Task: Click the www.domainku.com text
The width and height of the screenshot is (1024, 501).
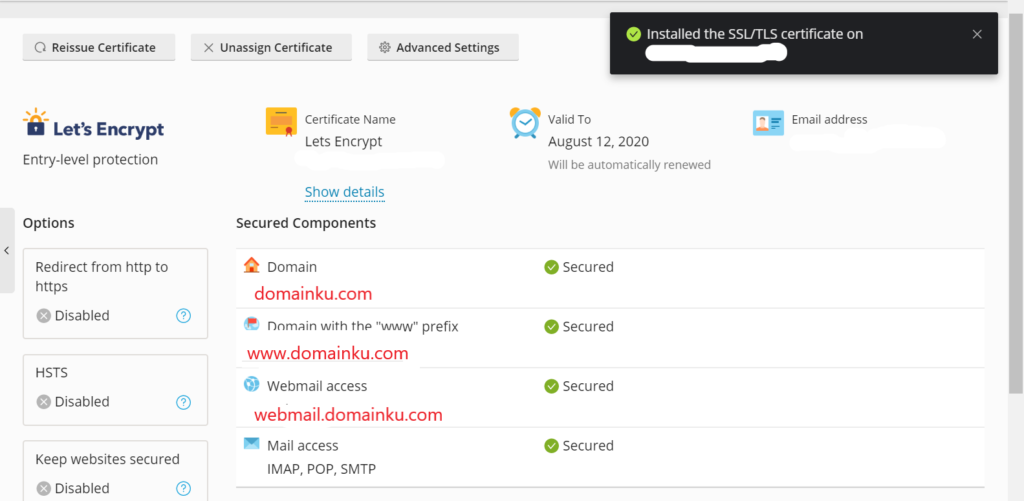Action: point(328,353)
